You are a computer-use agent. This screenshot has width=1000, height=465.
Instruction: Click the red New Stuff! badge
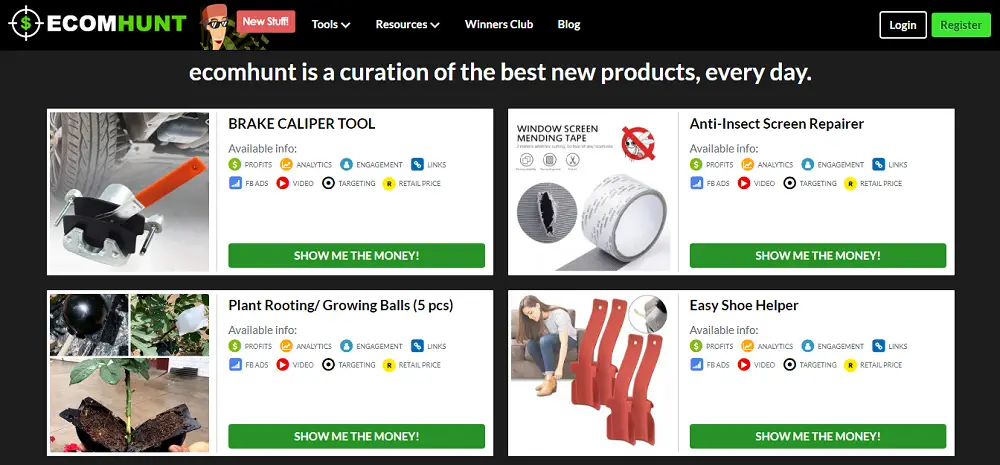pos(266,21)
